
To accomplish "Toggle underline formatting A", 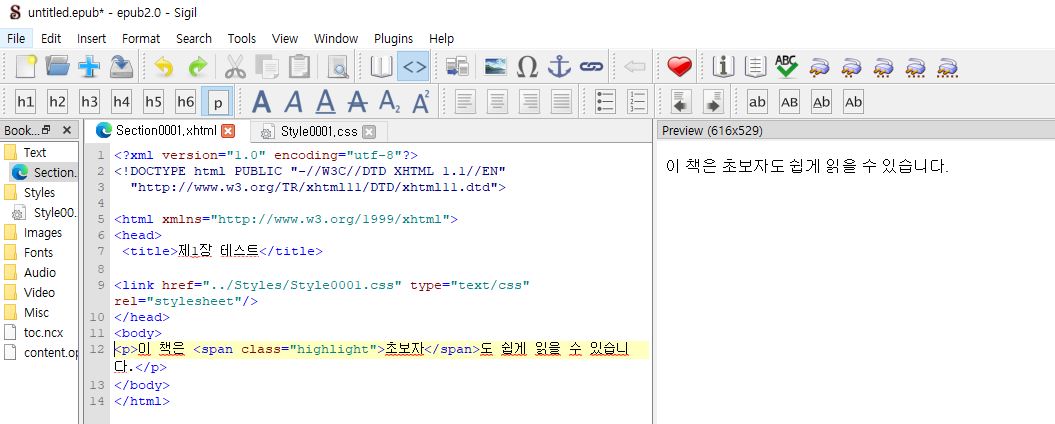I will click(326, 102).
